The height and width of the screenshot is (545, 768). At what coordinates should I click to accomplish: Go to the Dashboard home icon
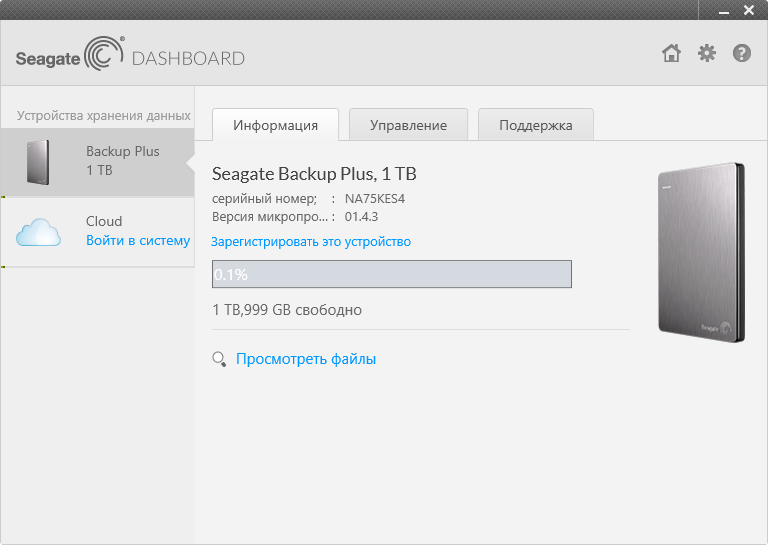[671, 53]
